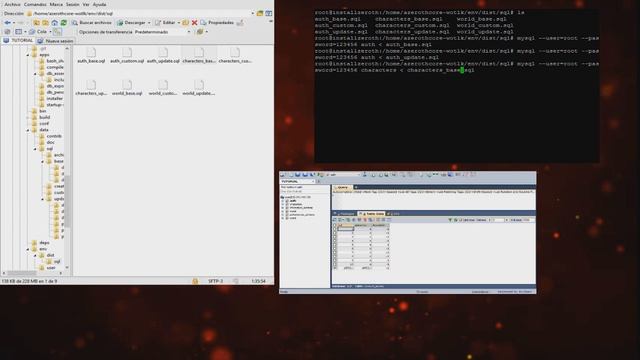Select the build folder in the tree
The width and height of the screenshot is (640, 360).
[44, 117]
